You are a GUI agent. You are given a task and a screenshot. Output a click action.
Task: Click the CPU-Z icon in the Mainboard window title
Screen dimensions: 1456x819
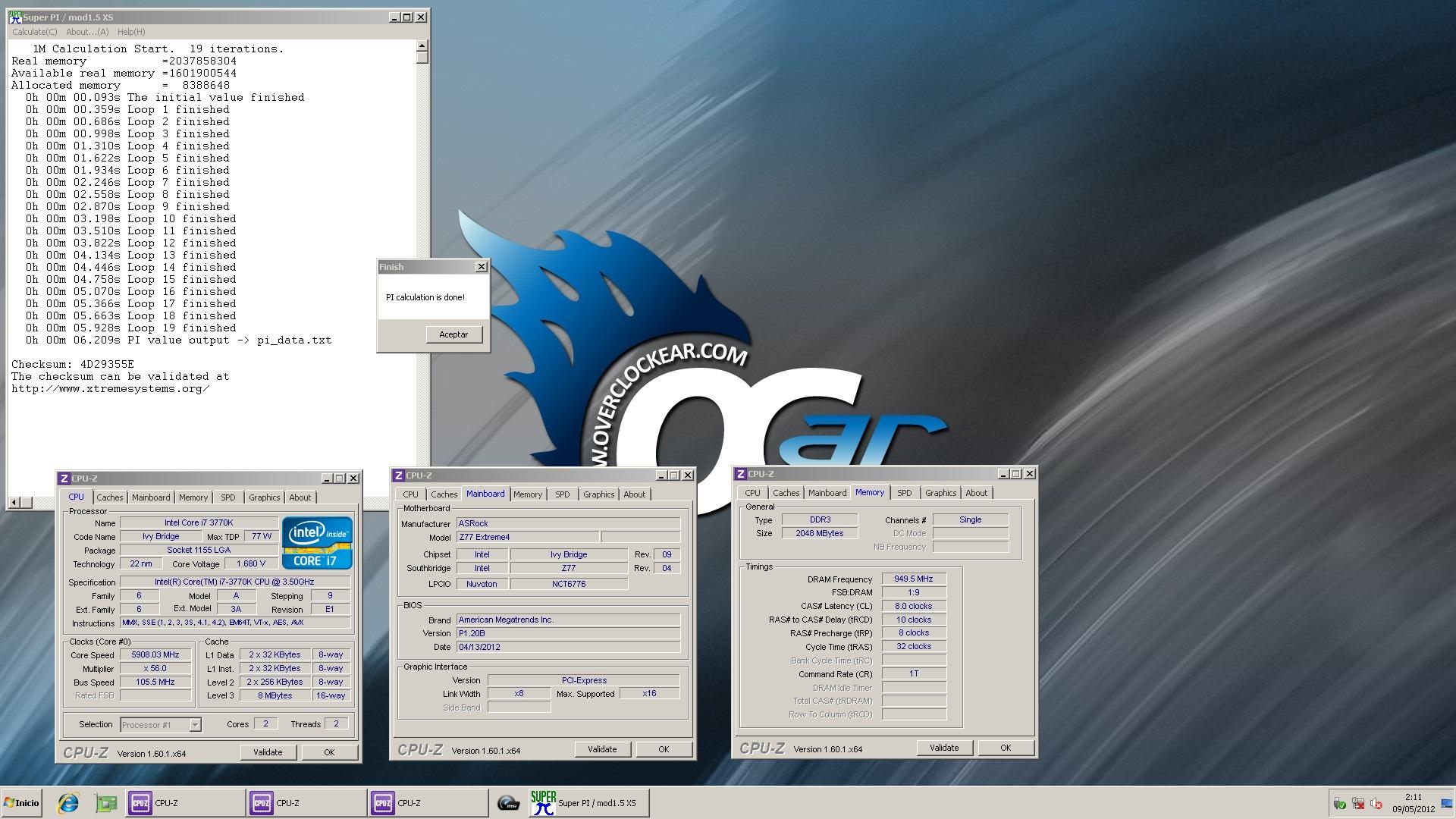[399, 475]
